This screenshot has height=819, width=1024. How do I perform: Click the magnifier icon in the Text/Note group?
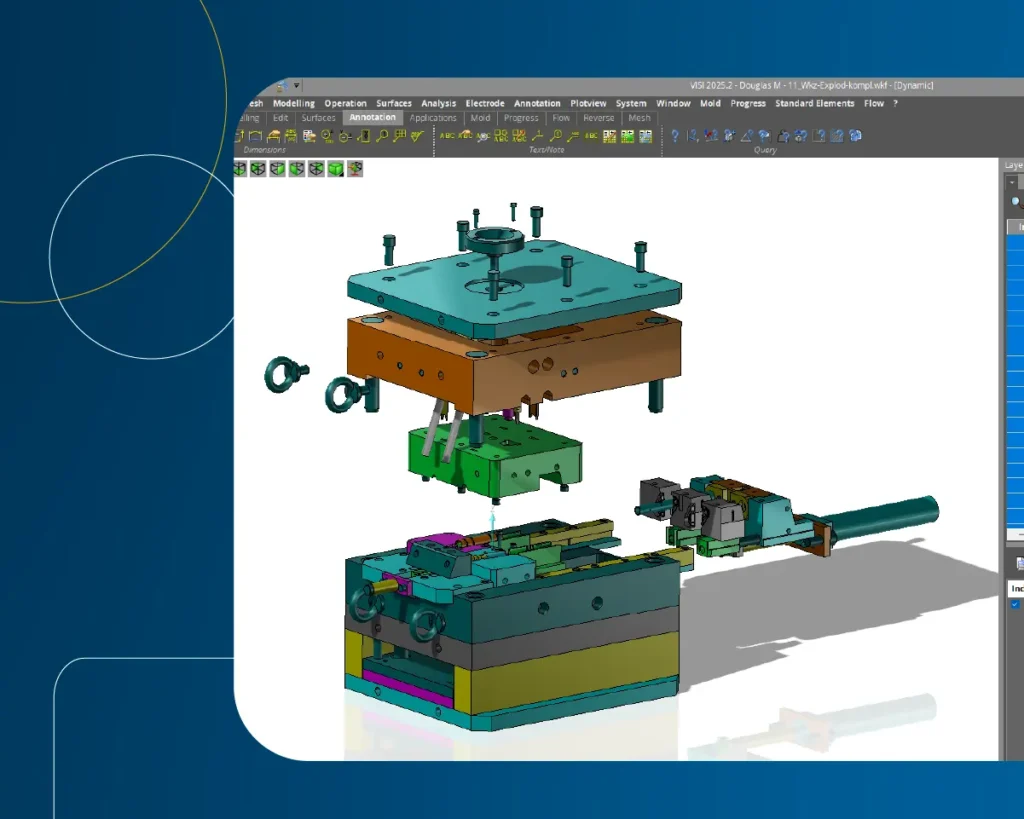(x=556, y=136)
